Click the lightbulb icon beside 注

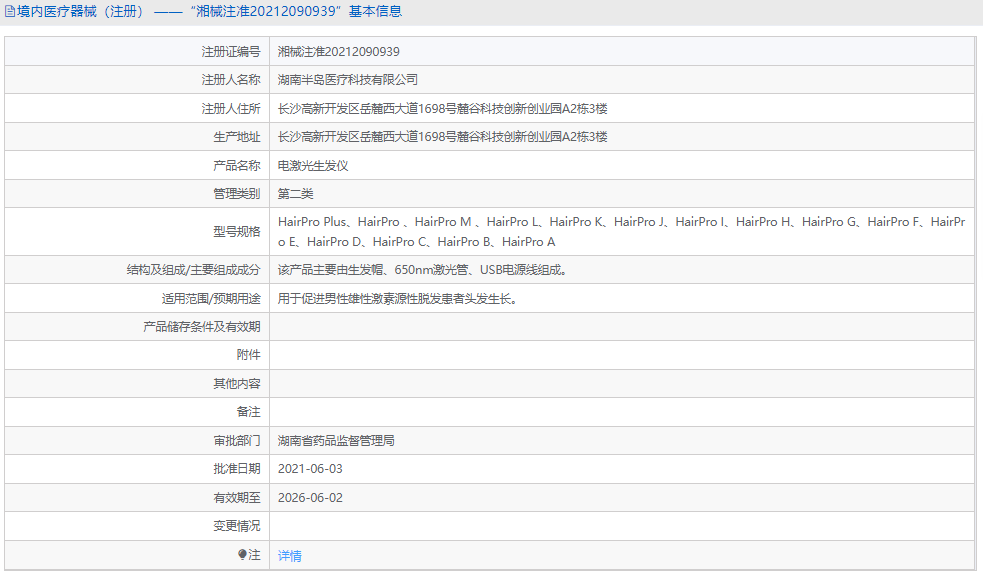242,555
